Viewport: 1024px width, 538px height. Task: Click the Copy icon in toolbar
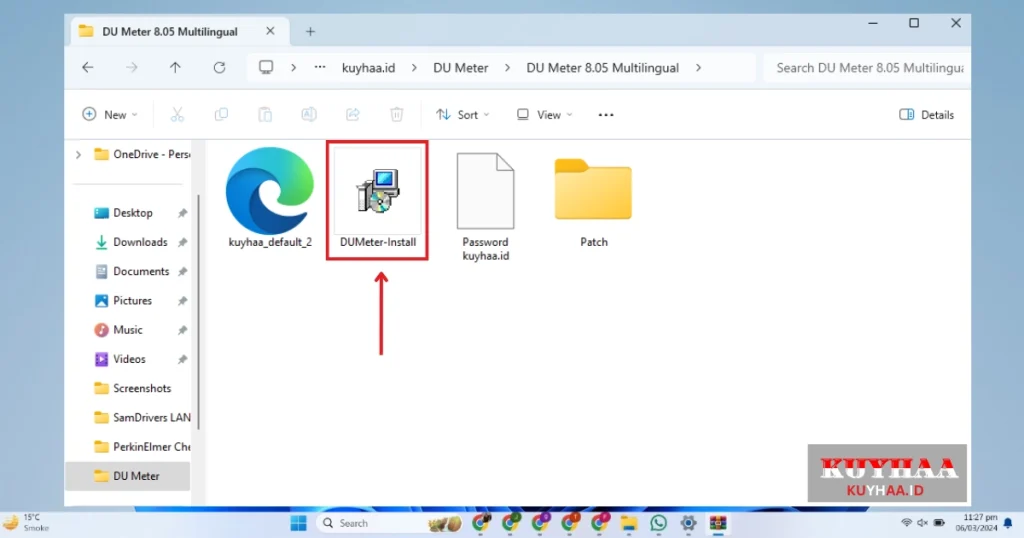coord(221,114)
